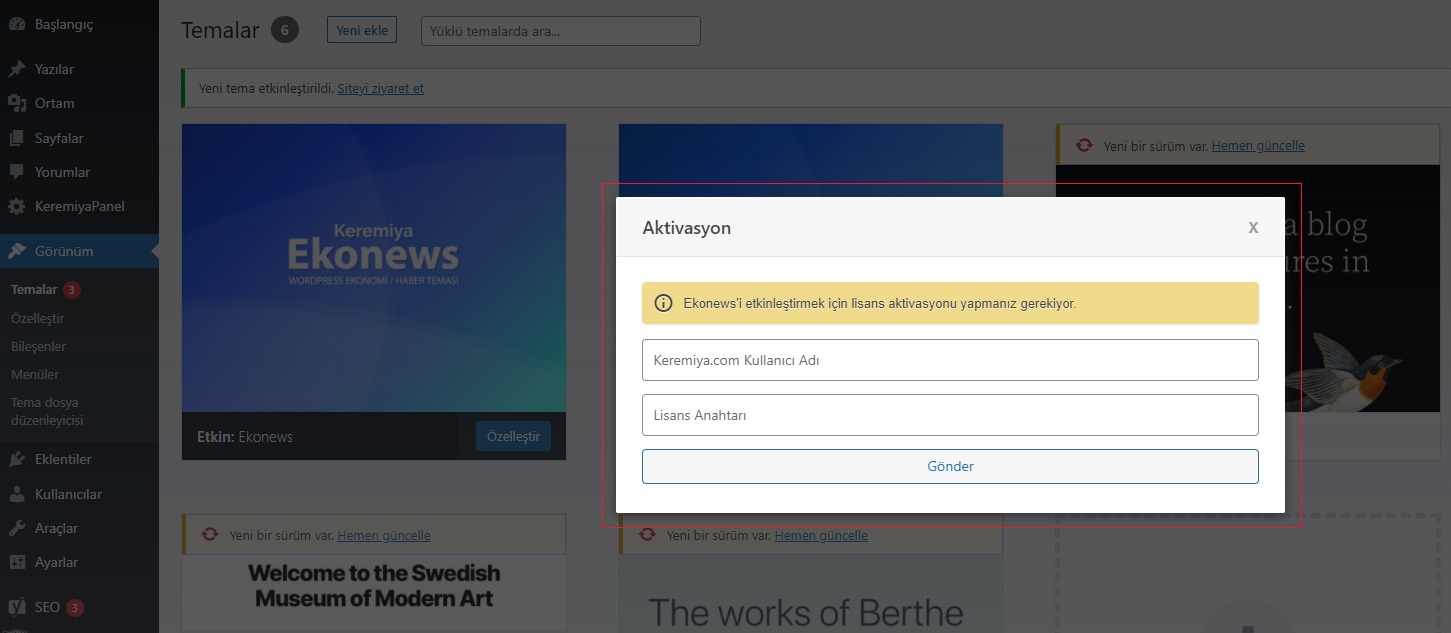The width and height of the screenshot is (1451, 633).
Task: Click the Ayarlar settings icon
Action: (x=17, y=562)
